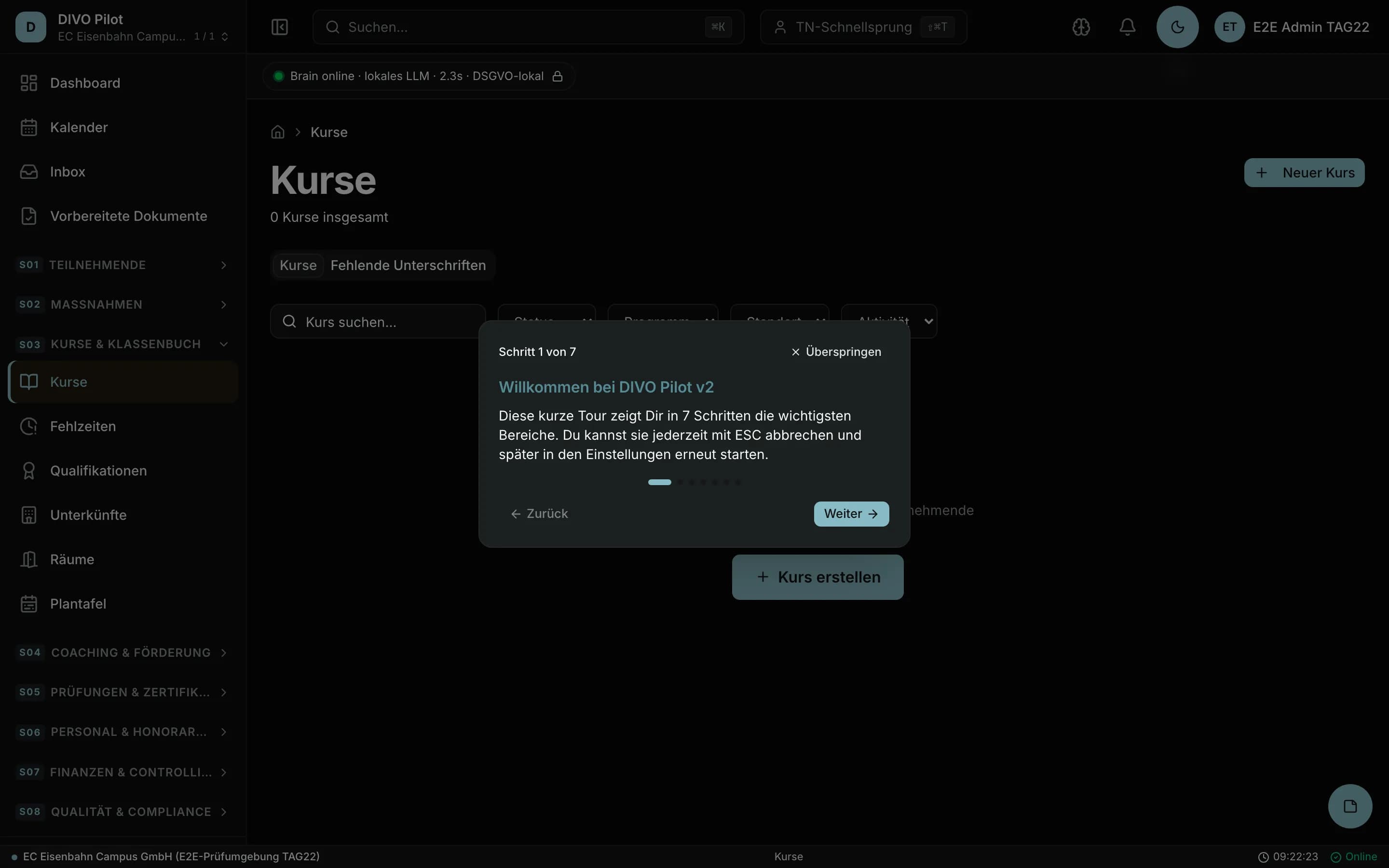The image size is (1389, 868).
Task: Select the Kurse tab
Action: coord(298,265)
